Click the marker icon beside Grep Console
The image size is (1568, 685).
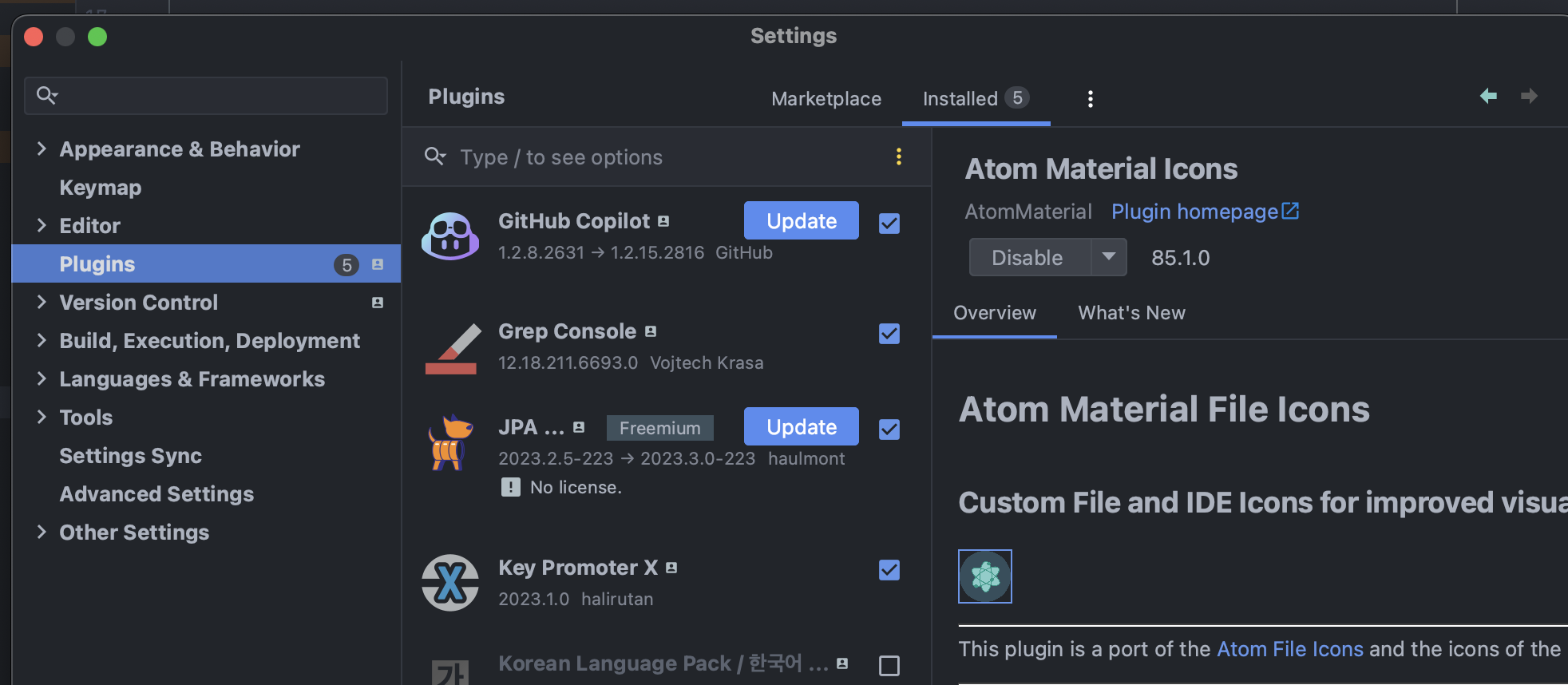click(651, 331)
